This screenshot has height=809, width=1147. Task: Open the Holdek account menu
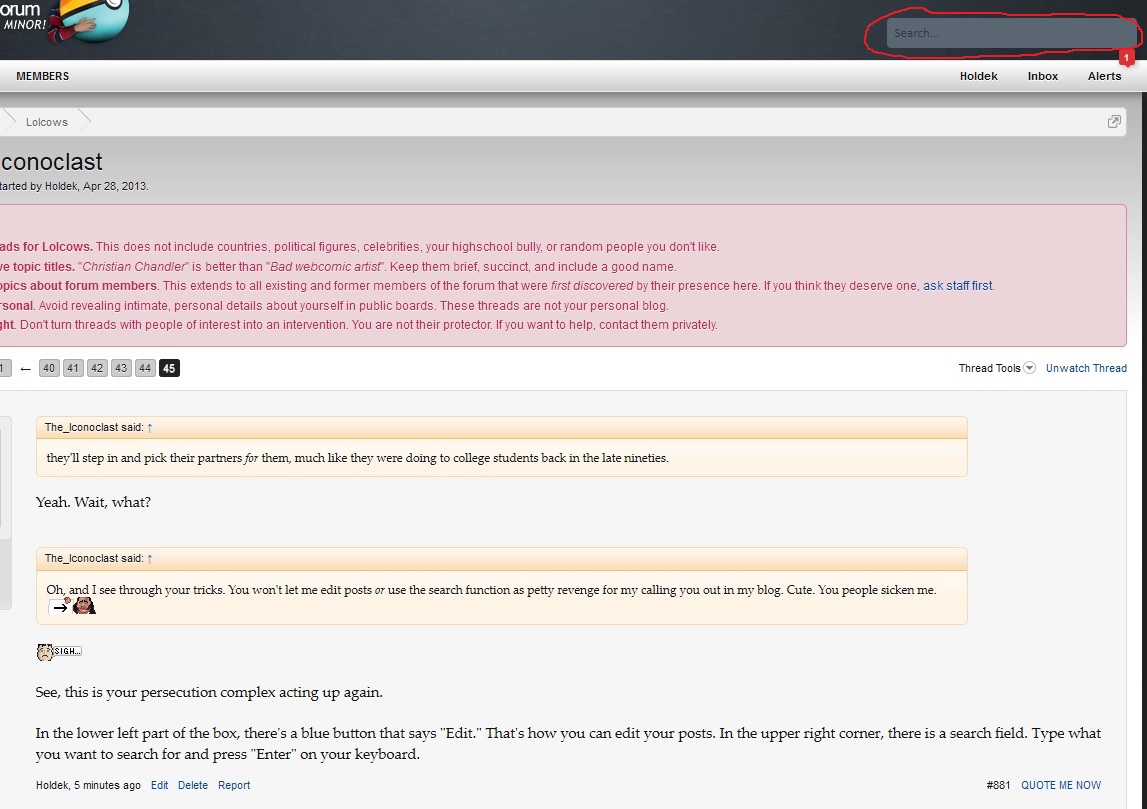978,76
